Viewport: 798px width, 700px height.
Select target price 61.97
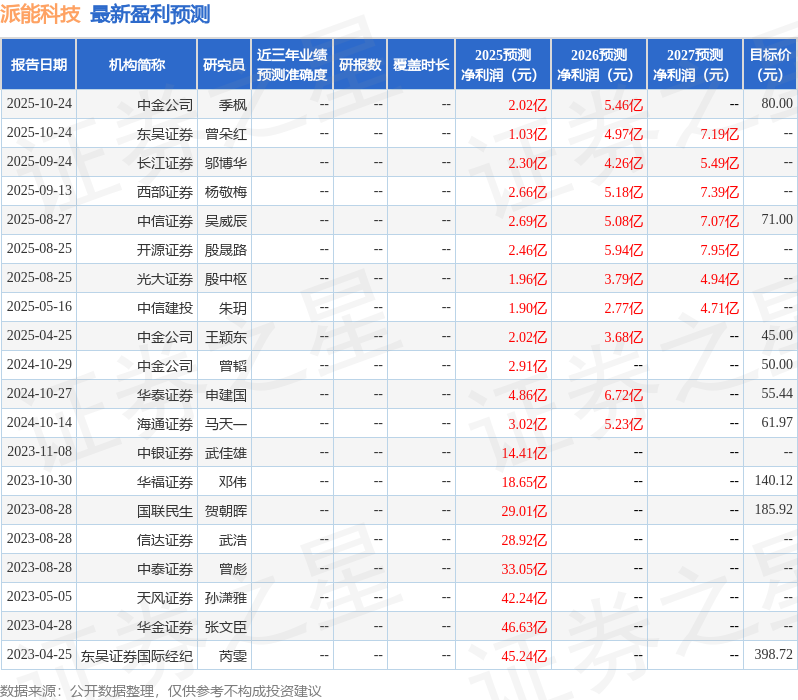pyautogui.click(x=777, y=423)
